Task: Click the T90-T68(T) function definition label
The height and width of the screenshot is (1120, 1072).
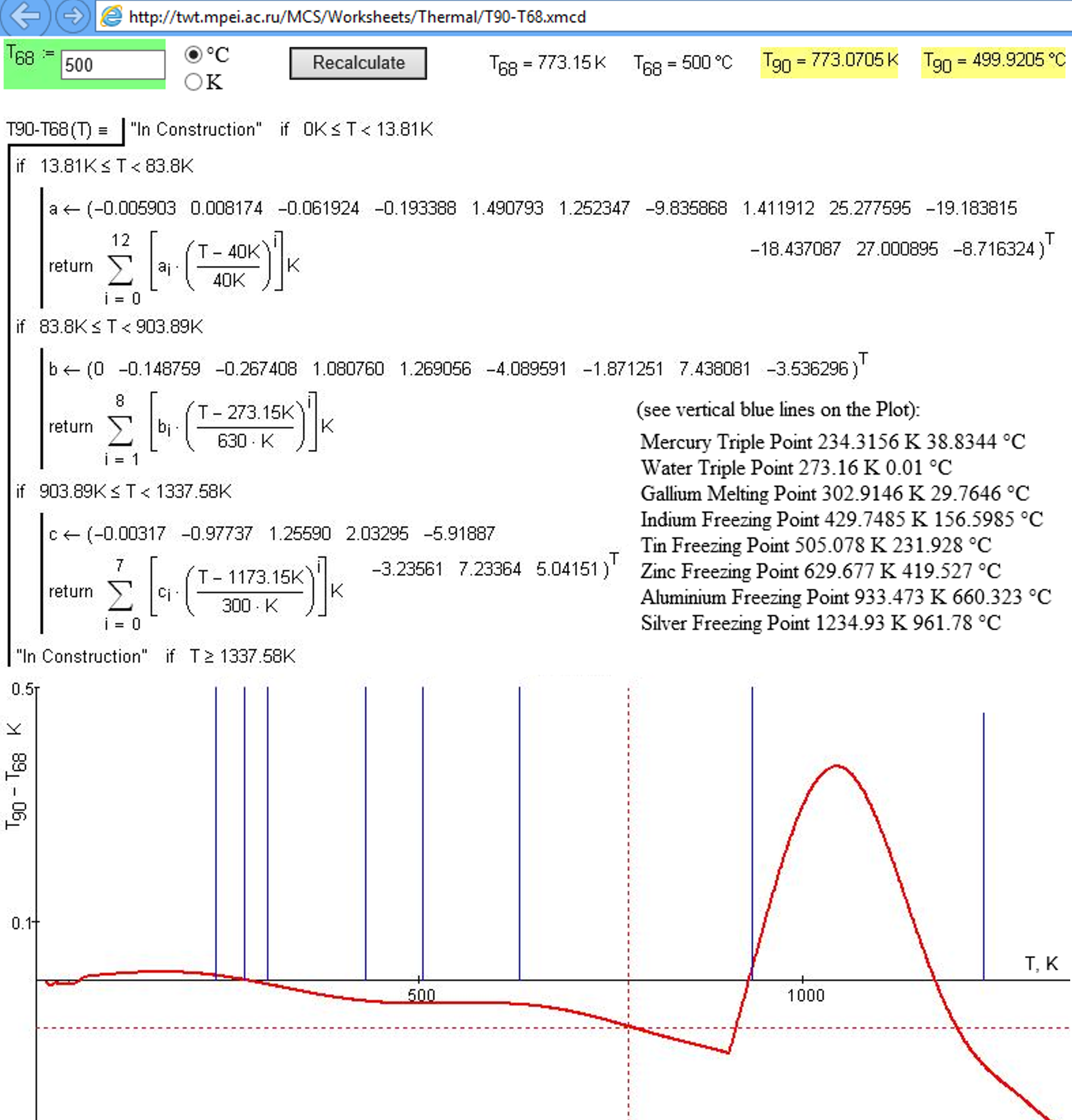Action: pos(57,129)
